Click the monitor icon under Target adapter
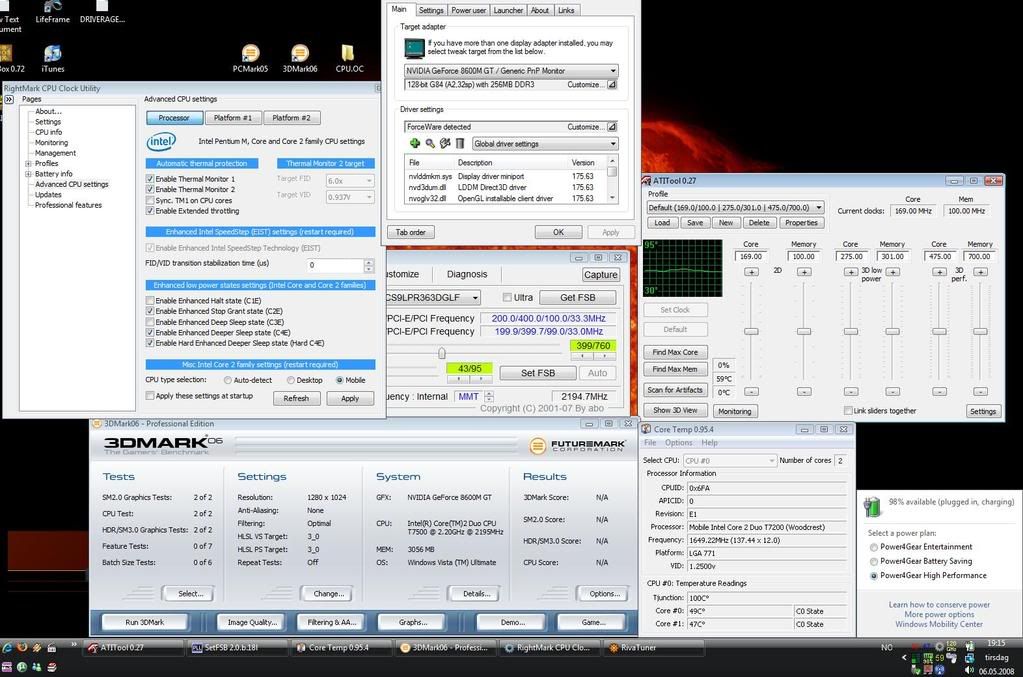This screenshot has width=1023, height=677. tap(414, 48)
